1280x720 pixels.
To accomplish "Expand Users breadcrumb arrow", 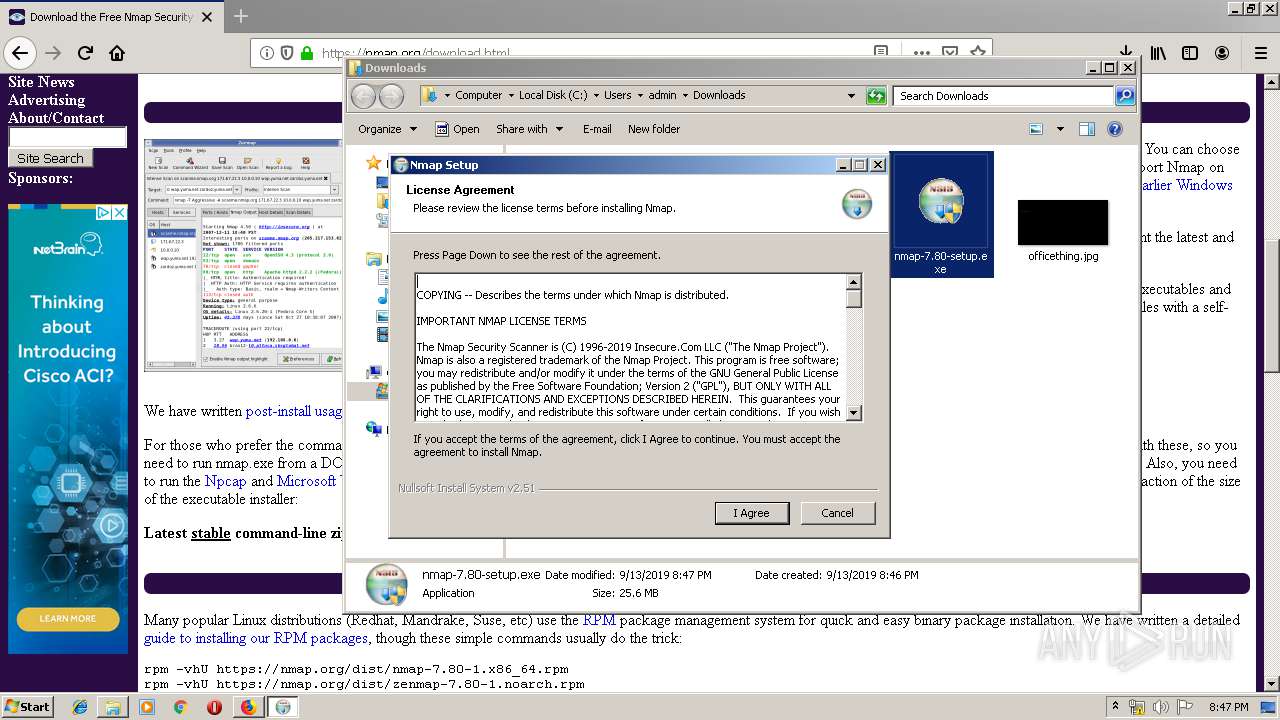I will [640, 96].
